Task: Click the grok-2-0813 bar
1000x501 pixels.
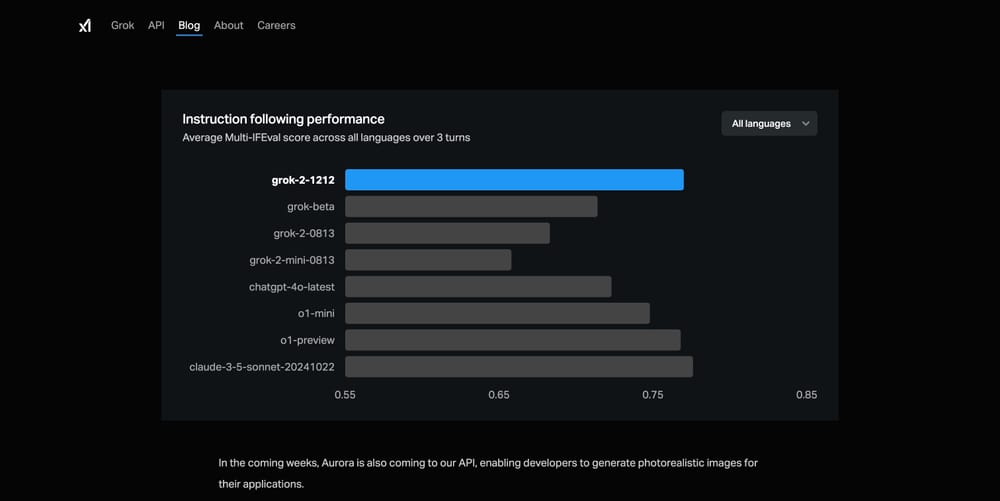Action: point(447,233)
